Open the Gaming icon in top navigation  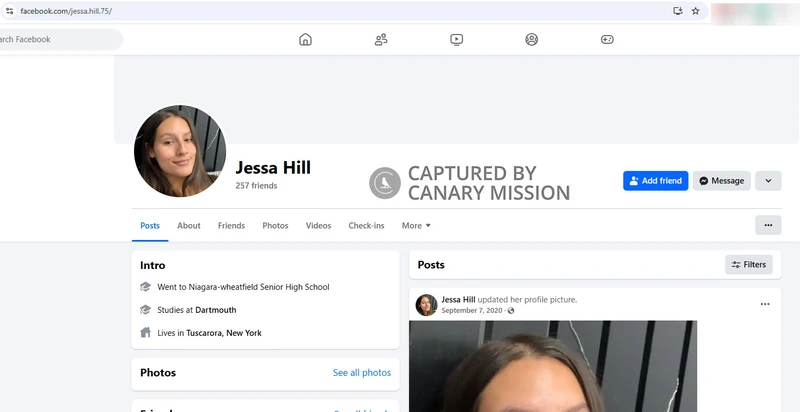tap(607, 40)
